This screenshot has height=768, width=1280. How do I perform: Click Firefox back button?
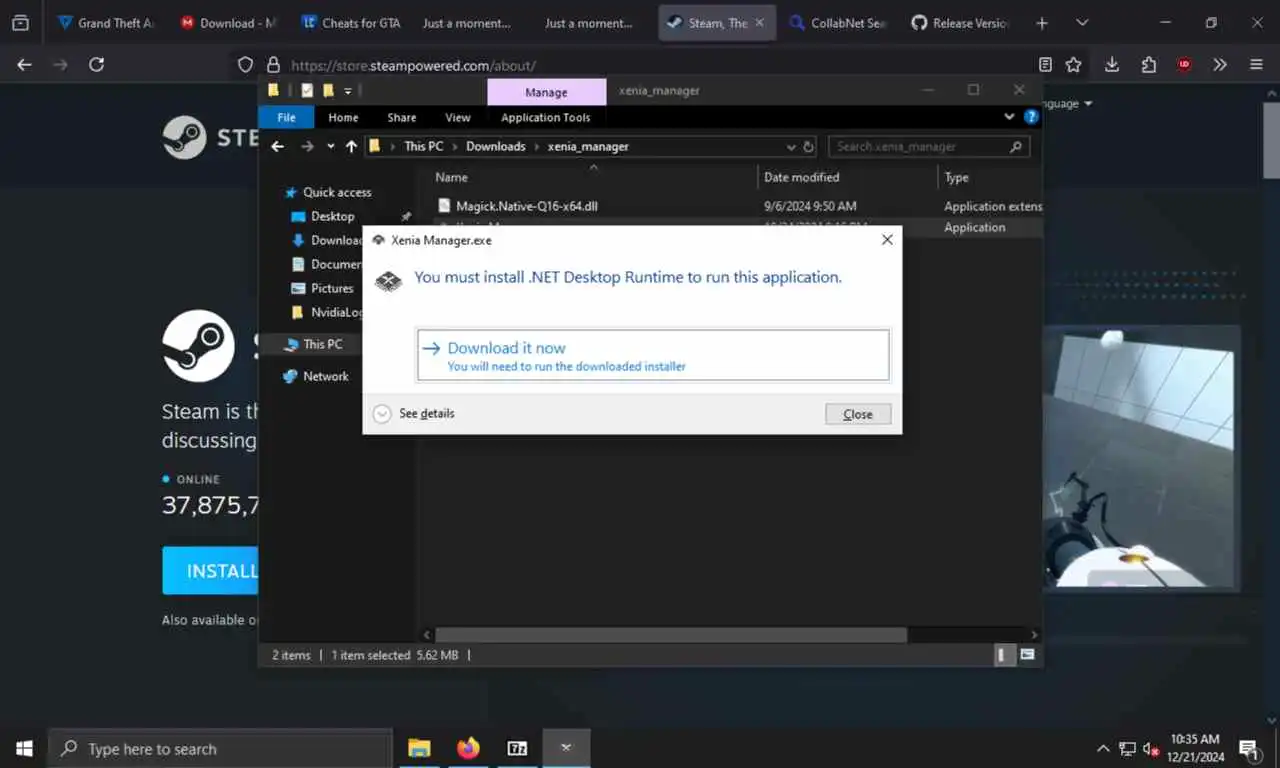[x=25, y=64]
